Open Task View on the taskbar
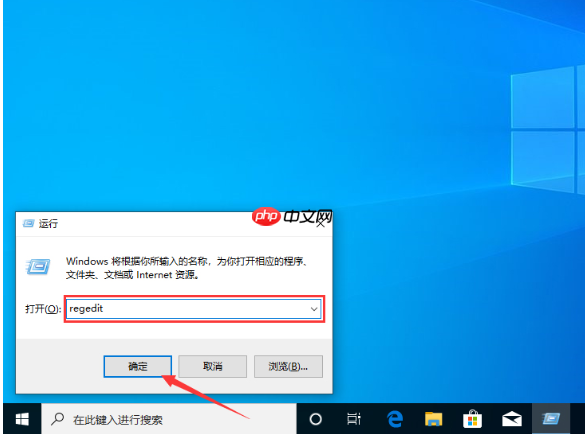Screen dimensions: 585x434 coord(354,419)
